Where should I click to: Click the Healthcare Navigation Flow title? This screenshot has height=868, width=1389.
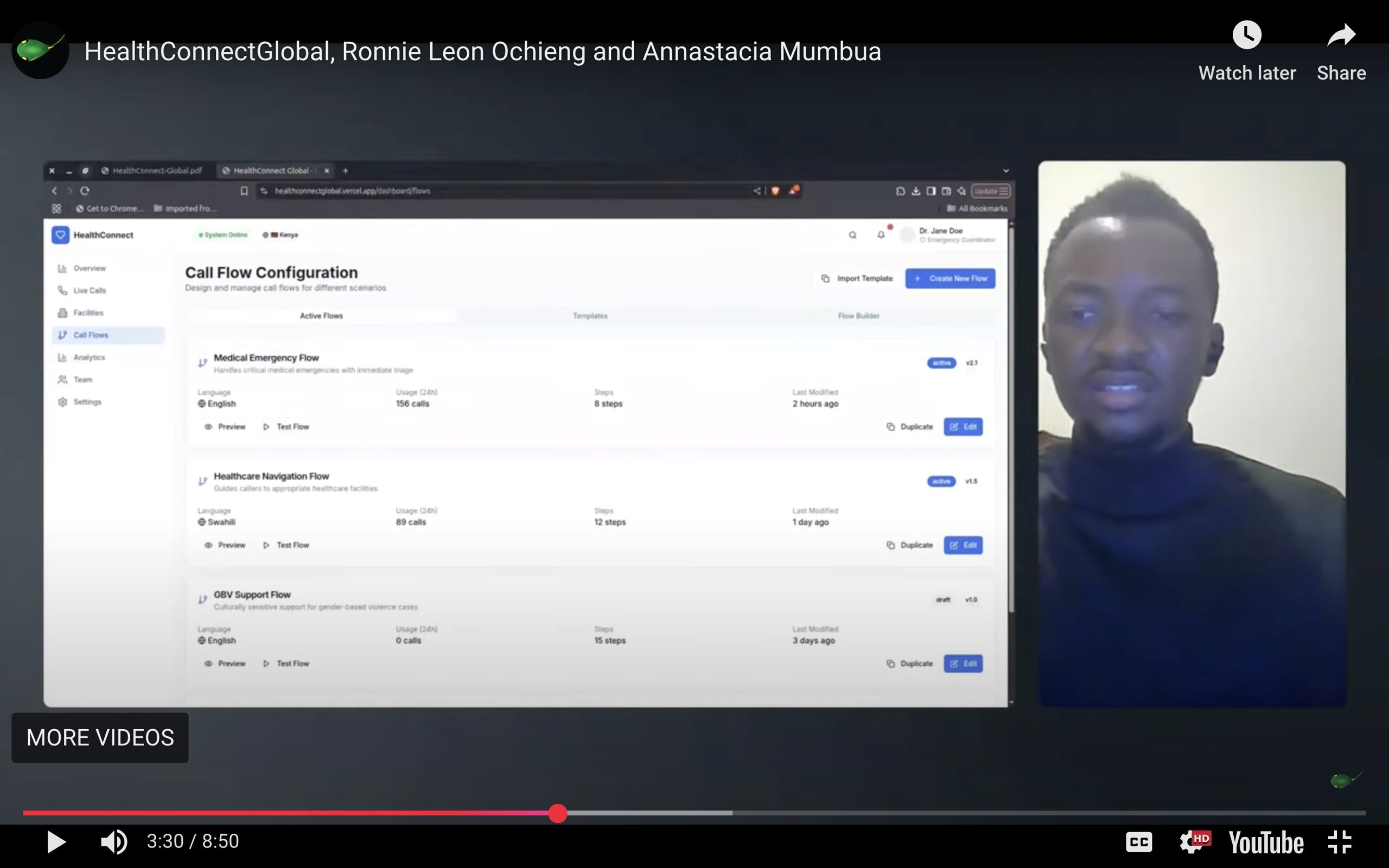tap(271, 476)
